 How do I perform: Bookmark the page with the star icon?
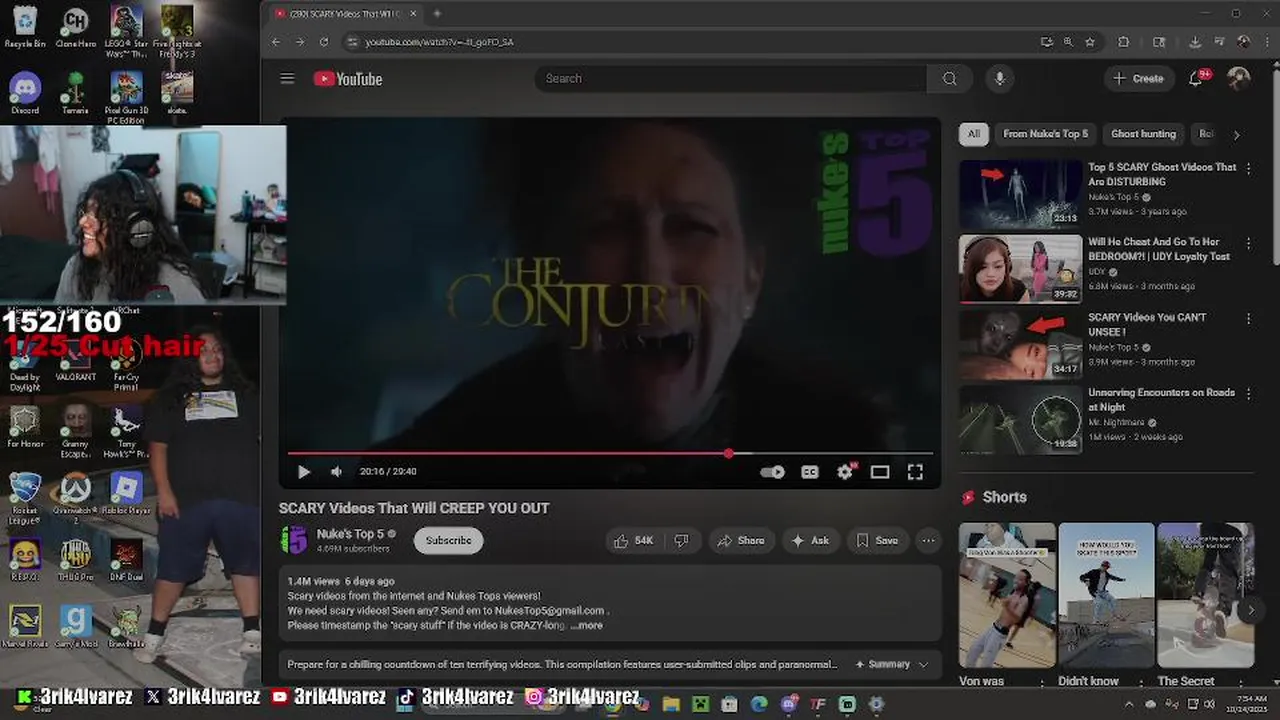tap(1090, 42)
